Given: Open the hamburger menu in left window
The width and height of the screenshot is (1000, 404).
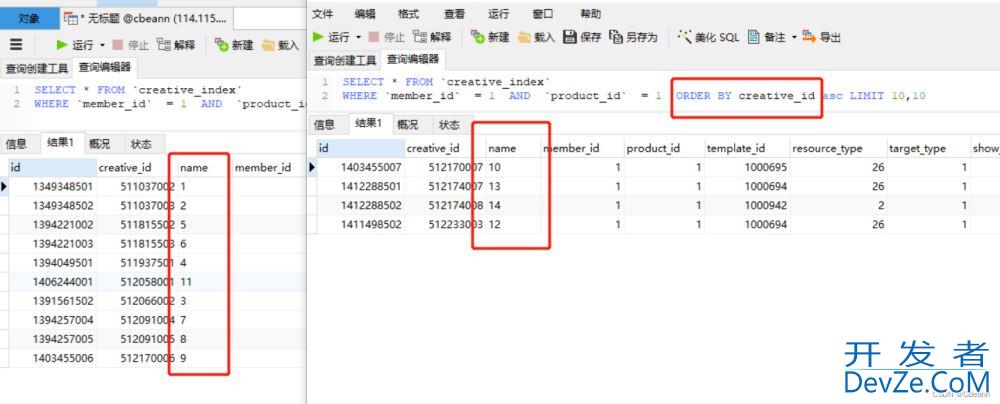Looking at the screenshot, I should (x=17, y=45).
